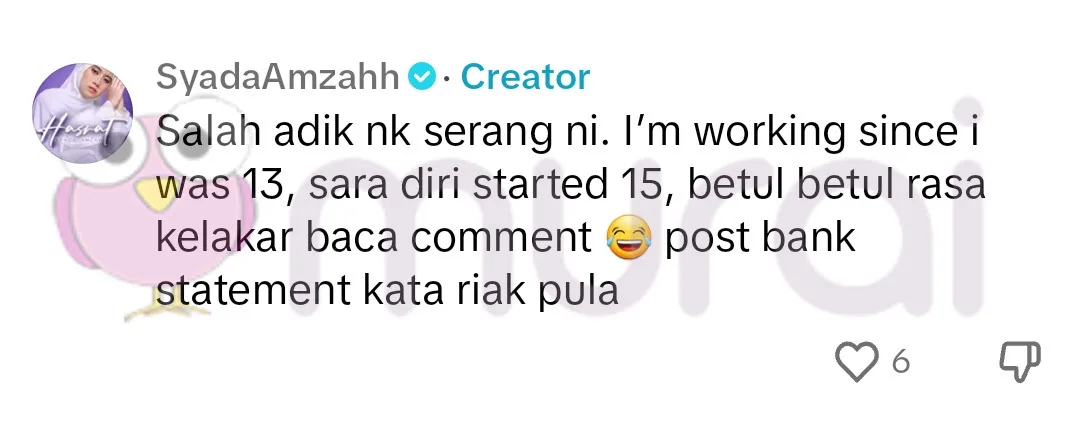Open the SyadaAmzahh username link
Viewport: 1080px width, 441px height.
click(x=278, y=77)
